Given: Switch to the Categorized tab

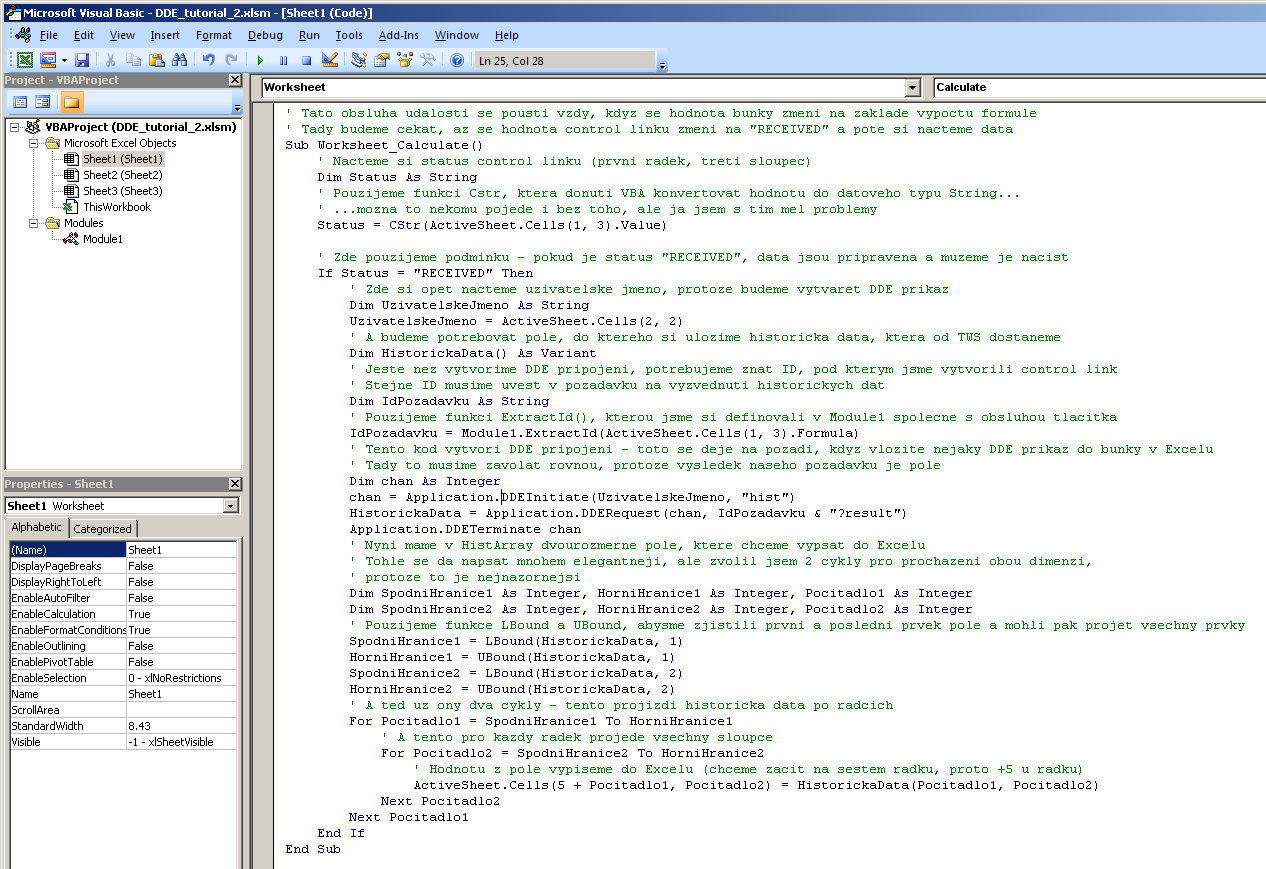Looking at the screenshot, I should point(103,529).
